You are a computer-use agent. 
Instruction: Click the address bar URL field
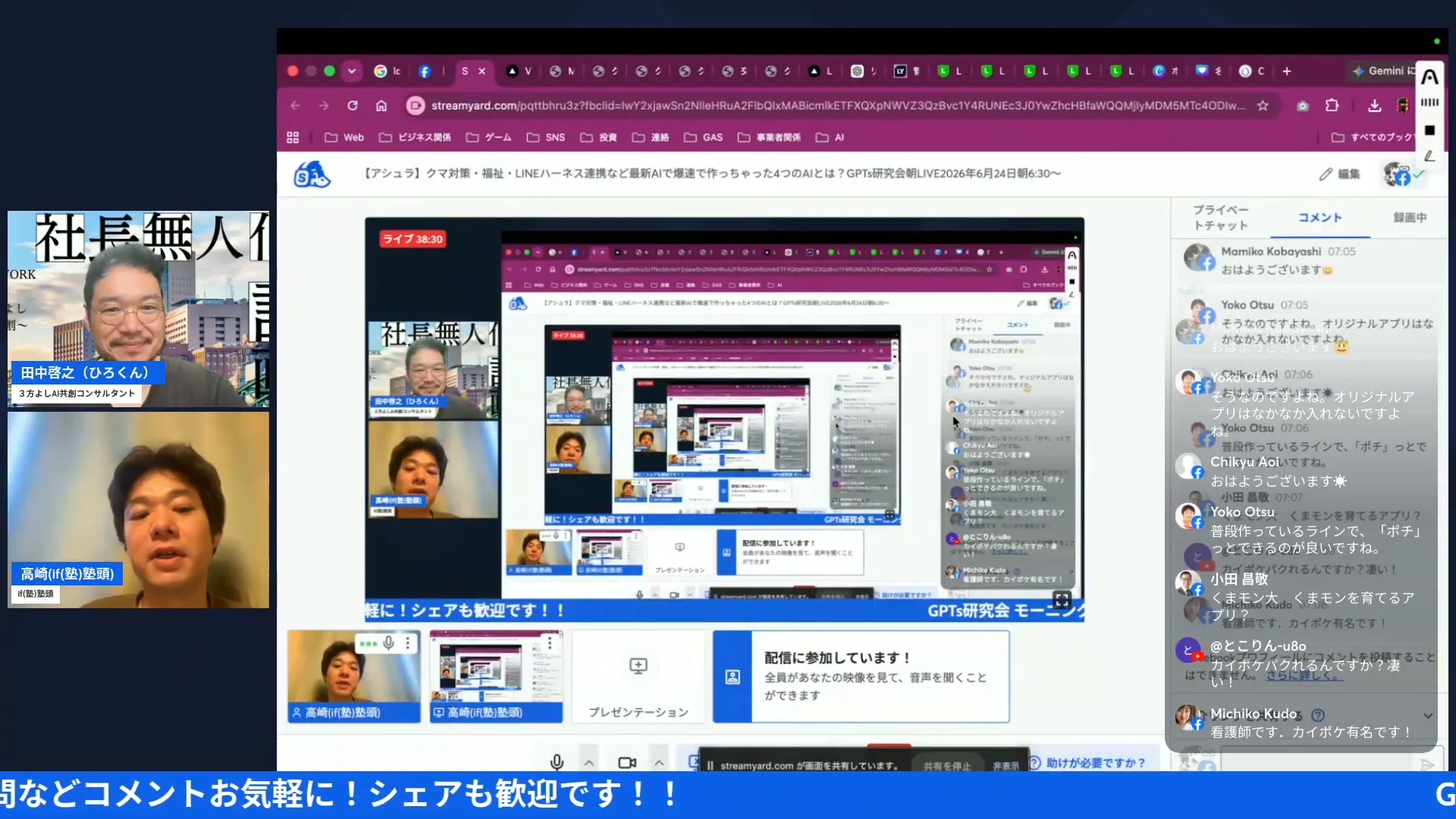click(x=838, y=105)
